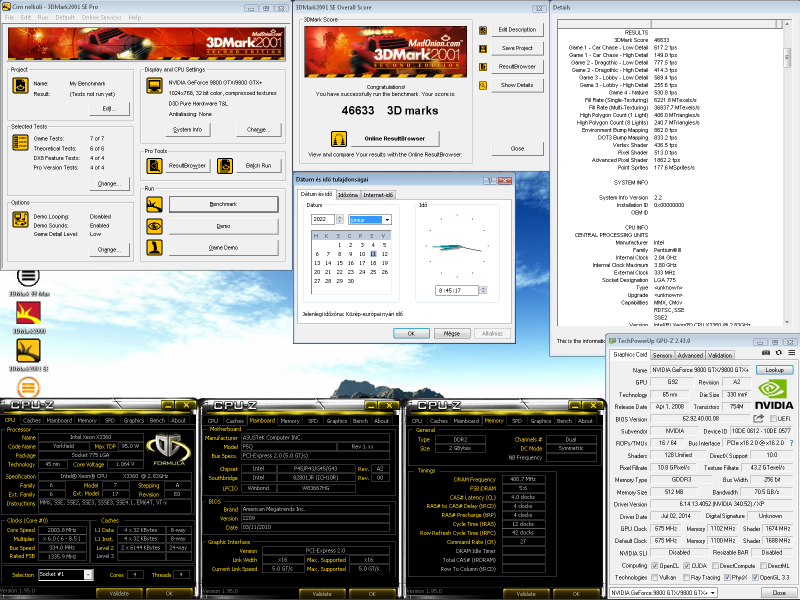Click the Selected Tests icon
Viewport: 800px width, 600px height.
click(x=20, y=142)
